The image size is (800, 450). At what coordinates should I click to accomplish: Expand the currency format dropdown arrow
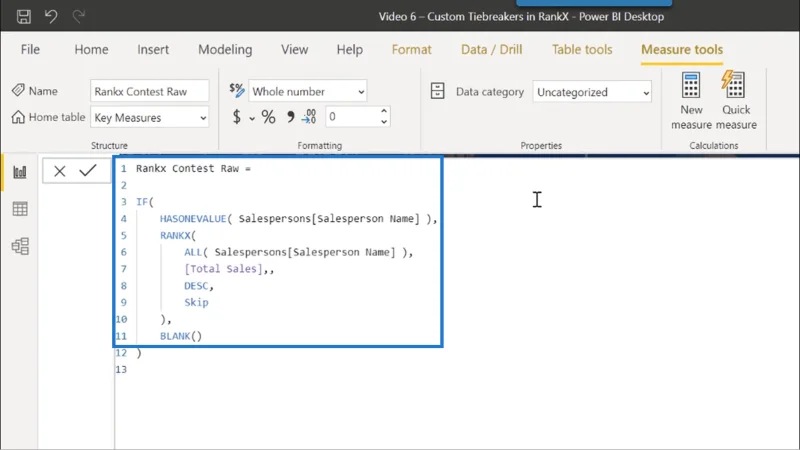252,118
